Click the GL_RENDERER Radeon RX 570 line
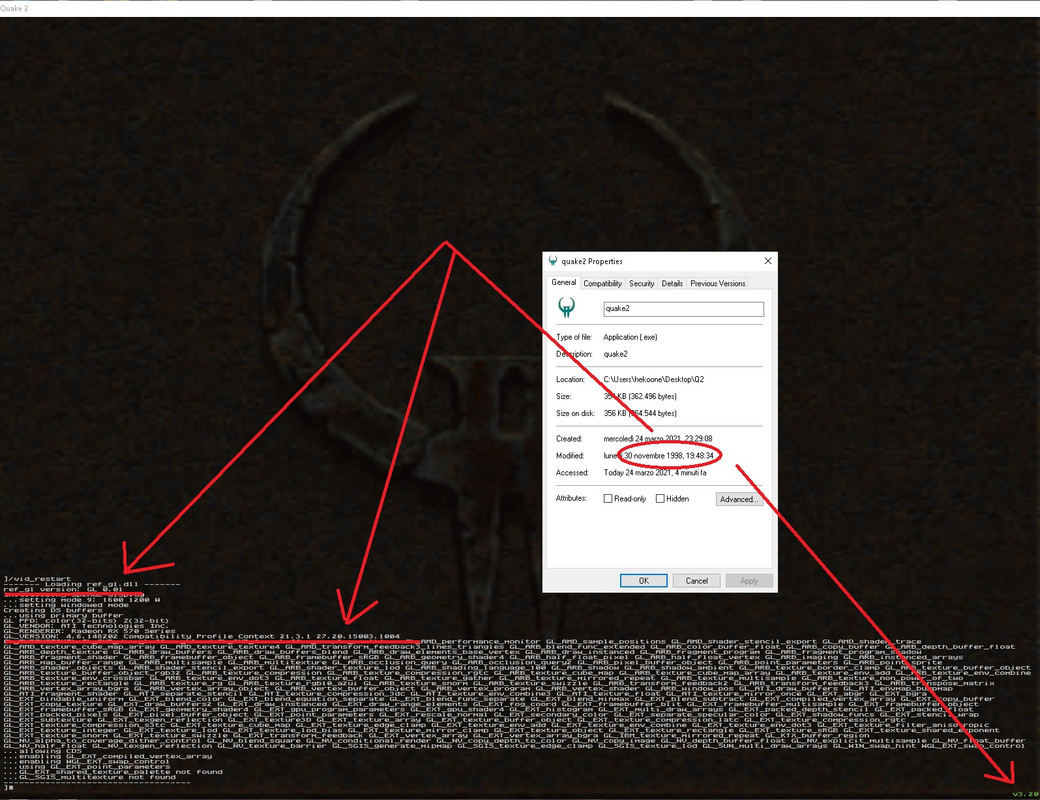 [90, 631]
